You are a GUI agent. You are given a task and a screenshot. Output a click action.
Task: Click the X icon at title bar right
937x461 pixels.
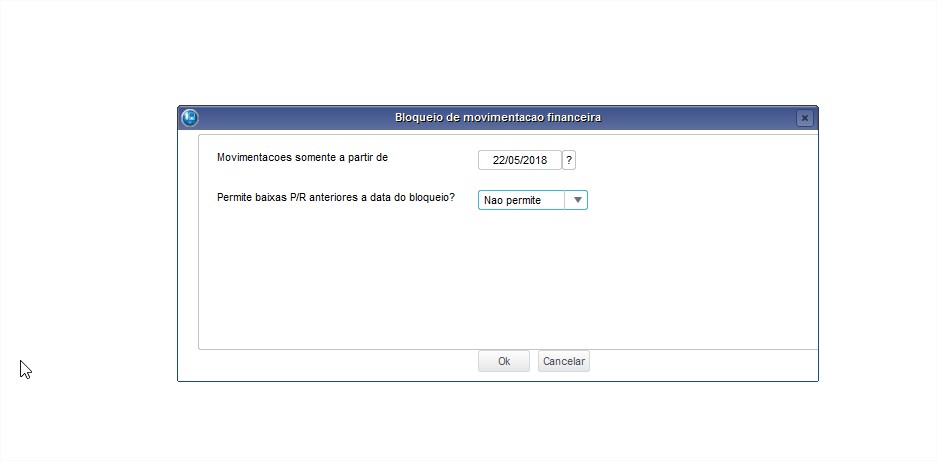click(804, 118)
